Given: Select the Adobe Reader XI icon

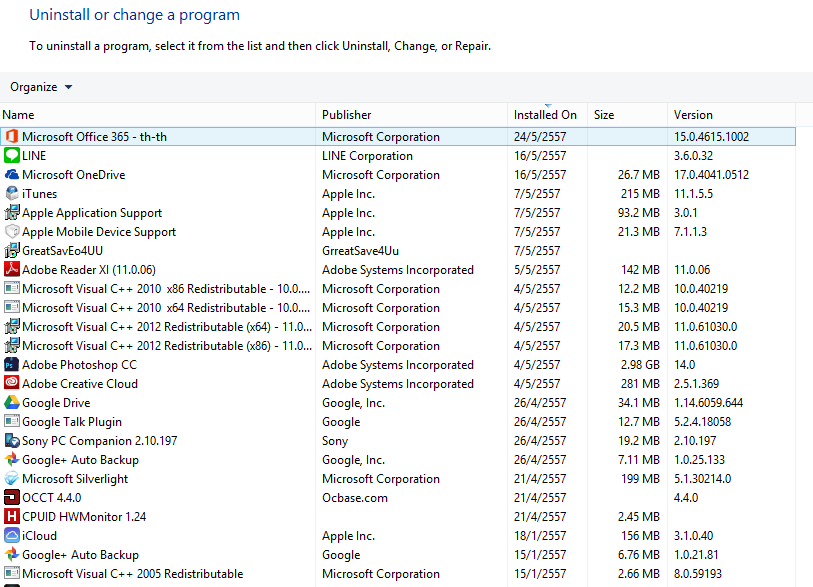Looking at the screenshot, I should [12, 270].
